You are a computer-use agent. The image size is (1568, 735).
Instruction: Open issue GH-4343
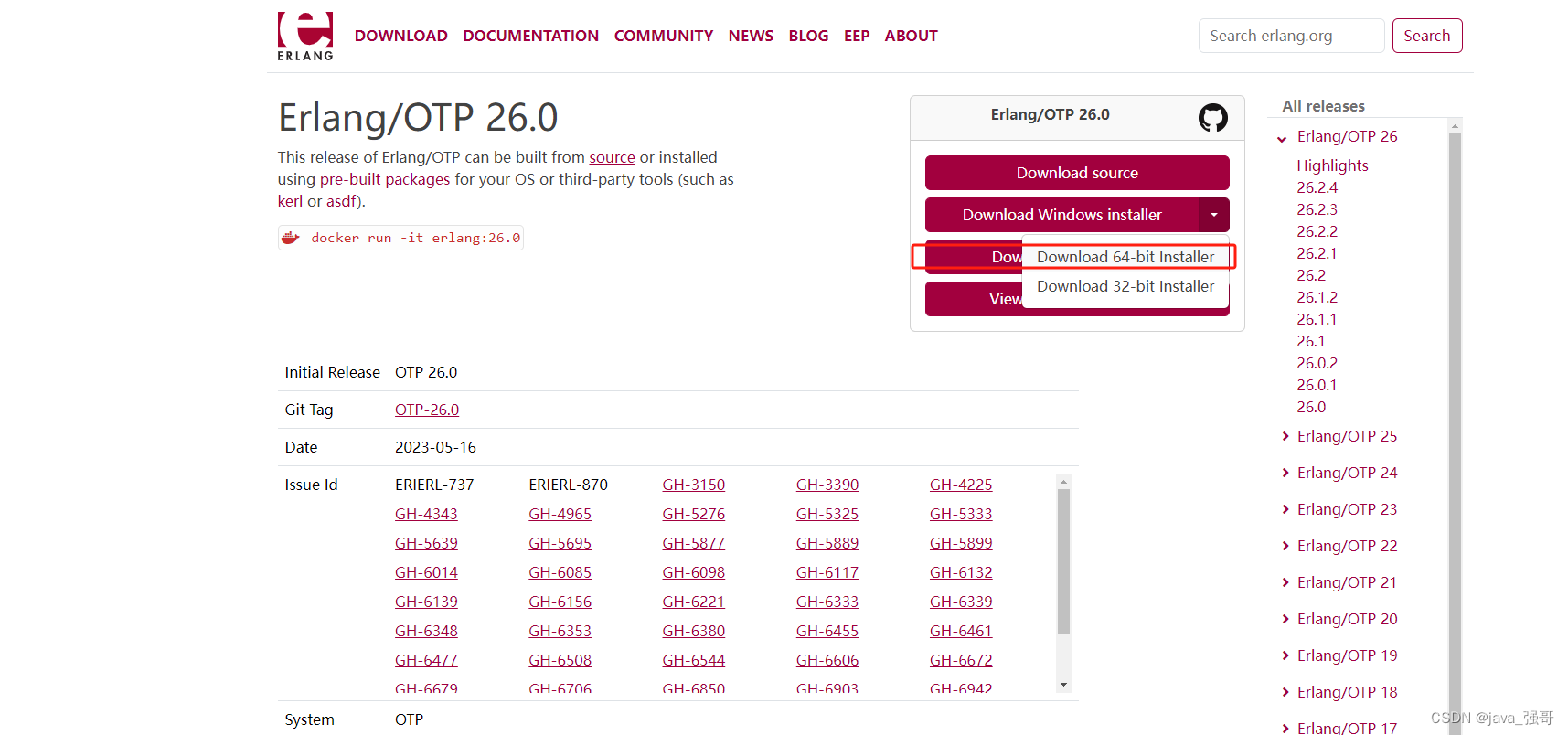pos(426,514)
